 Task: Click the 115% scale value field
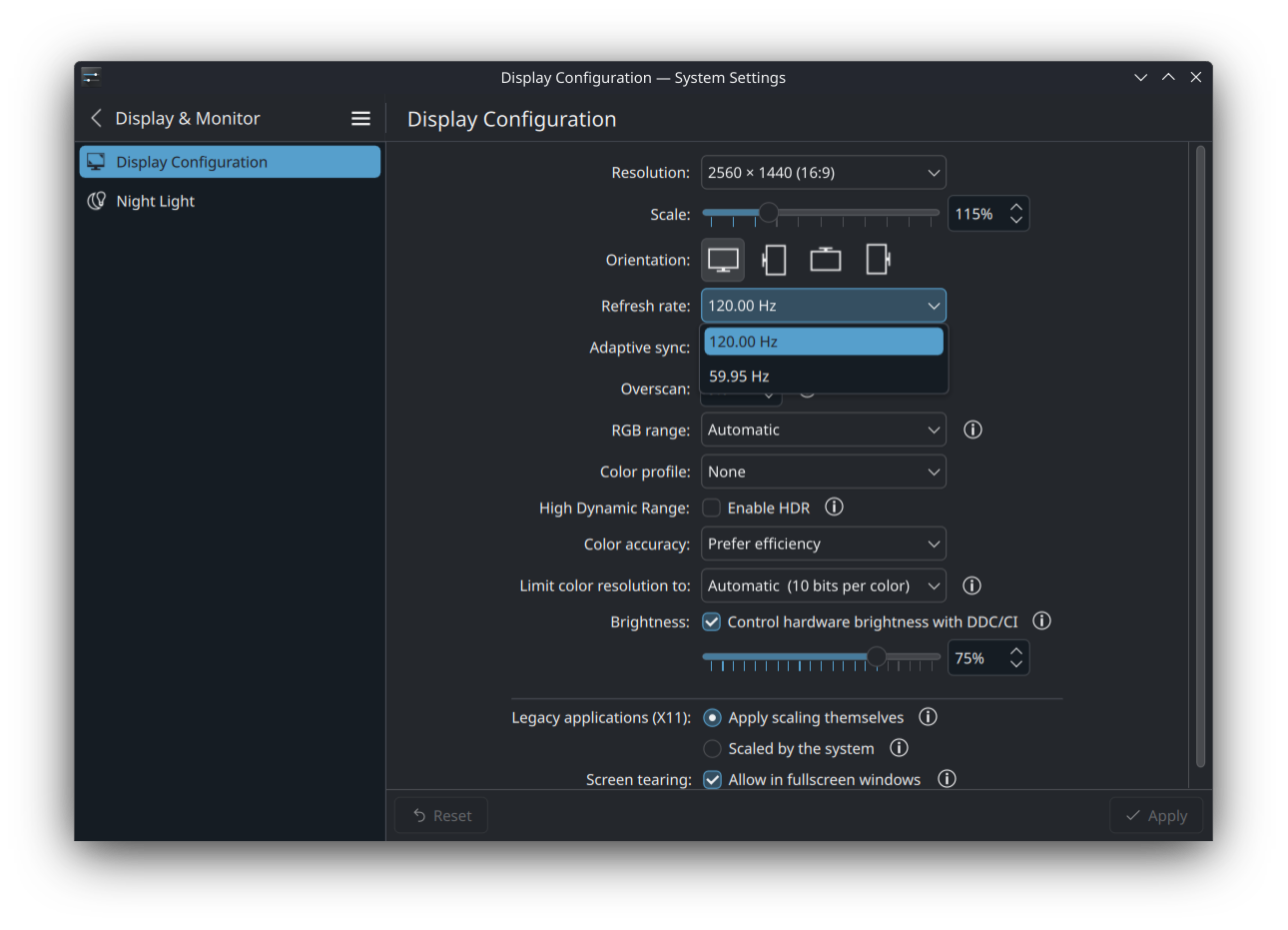tap(987, 214)
